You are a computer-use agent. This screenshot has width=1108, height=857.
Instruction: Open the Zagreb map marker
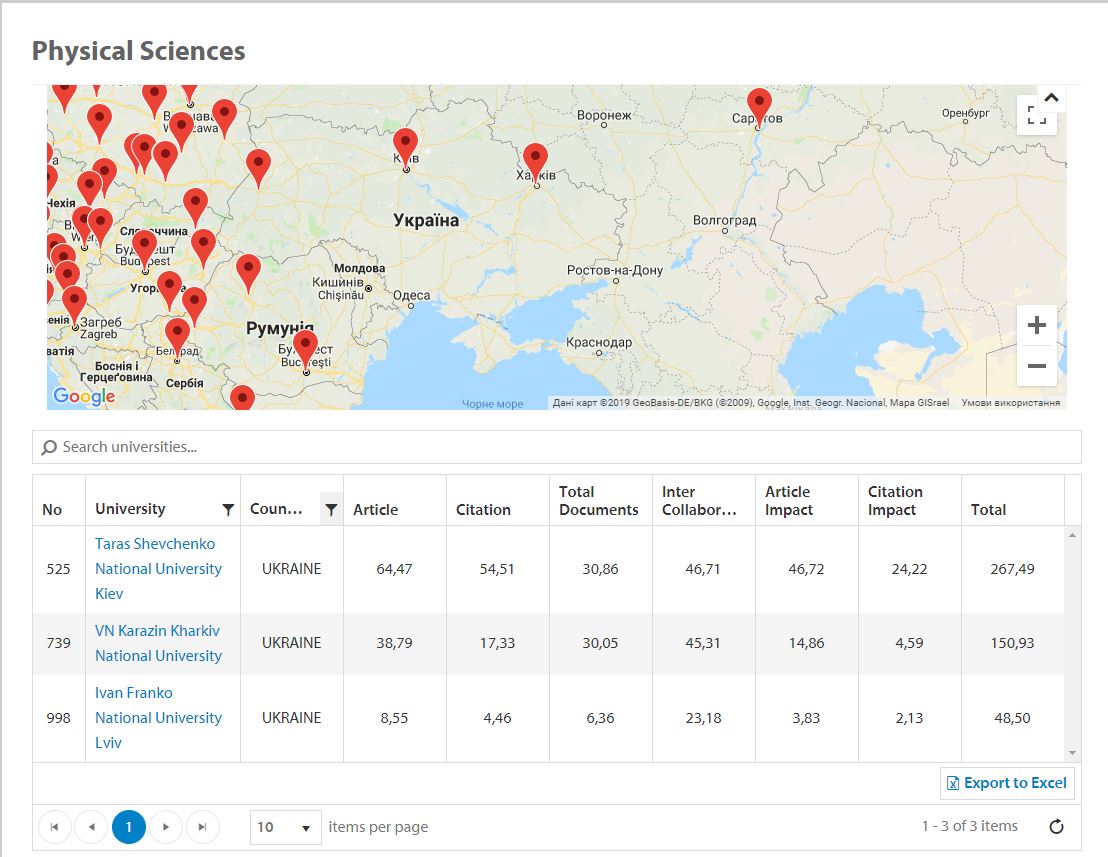point(74,305)
